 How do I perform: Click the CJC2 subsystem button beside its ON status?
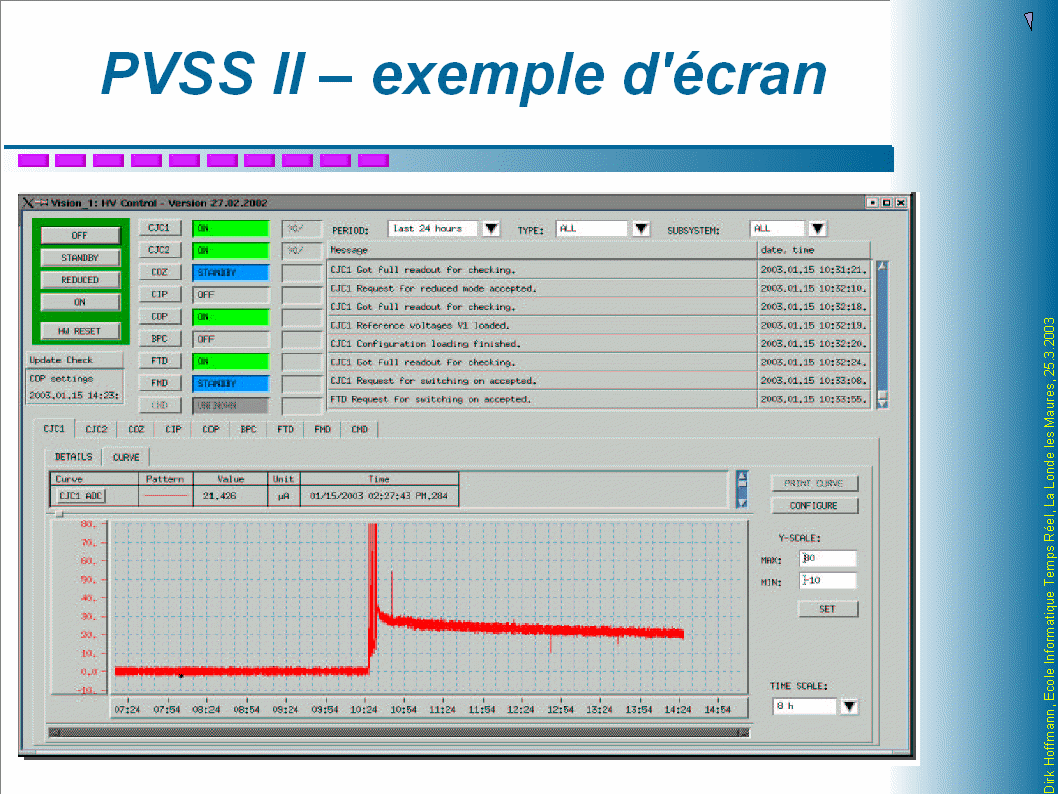(x=159, y=250)
